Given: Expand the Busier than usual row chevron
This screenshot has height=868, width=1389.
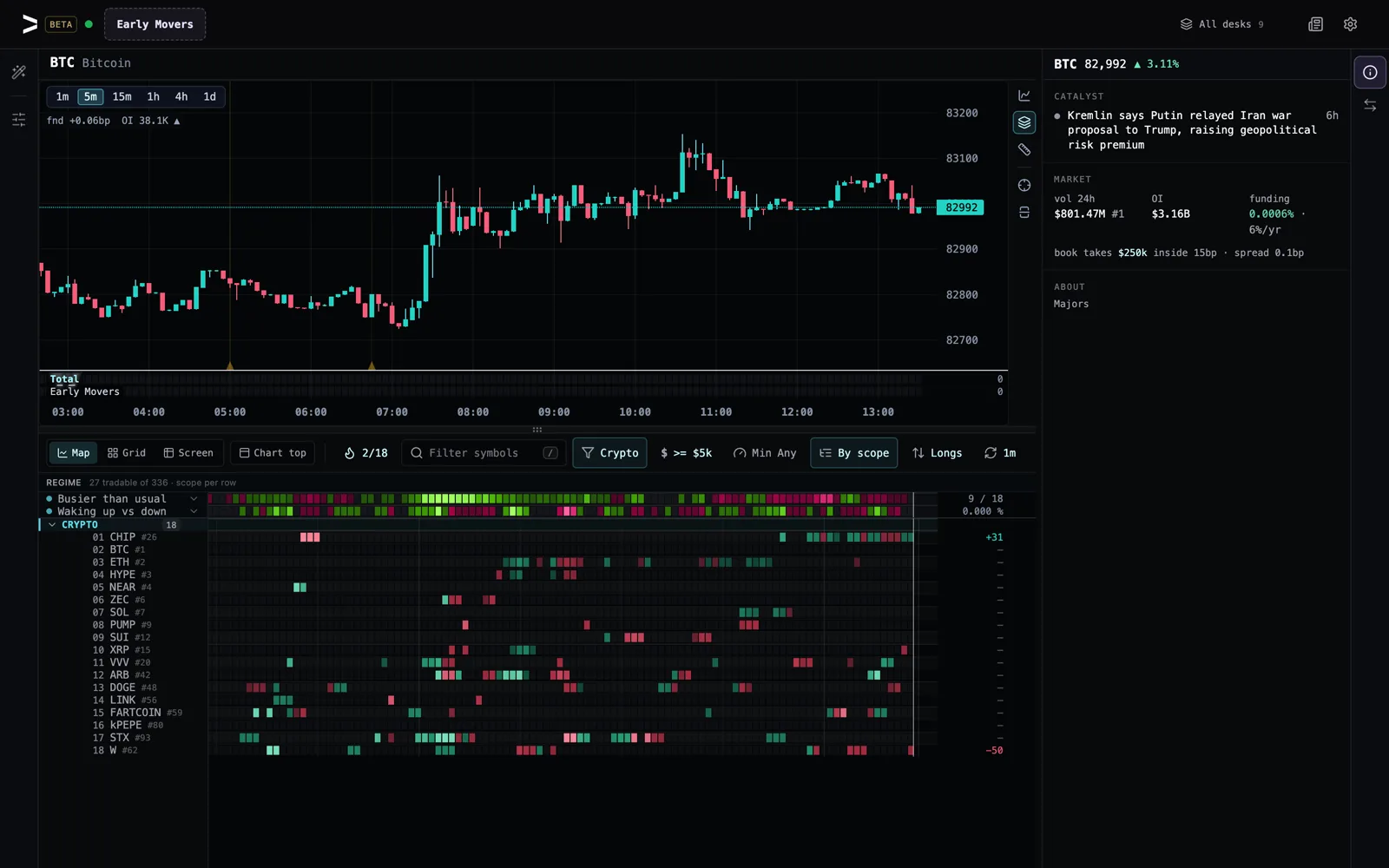Looking at the screenshot, I should coord(194,499).
